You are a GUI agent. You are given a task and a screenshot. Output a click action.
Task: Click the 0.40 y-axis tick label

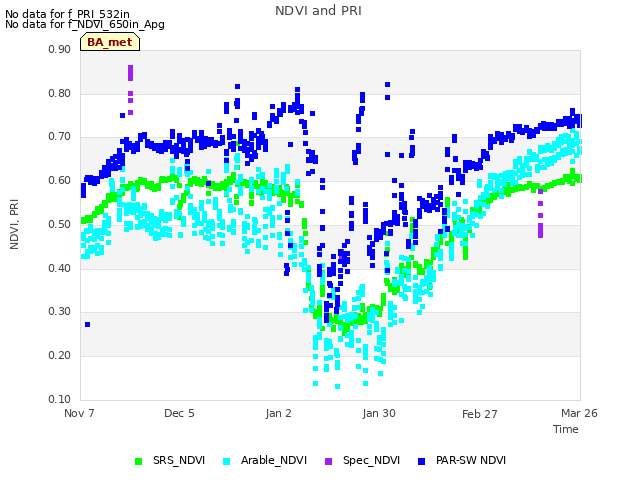click(x=60, y=268)
